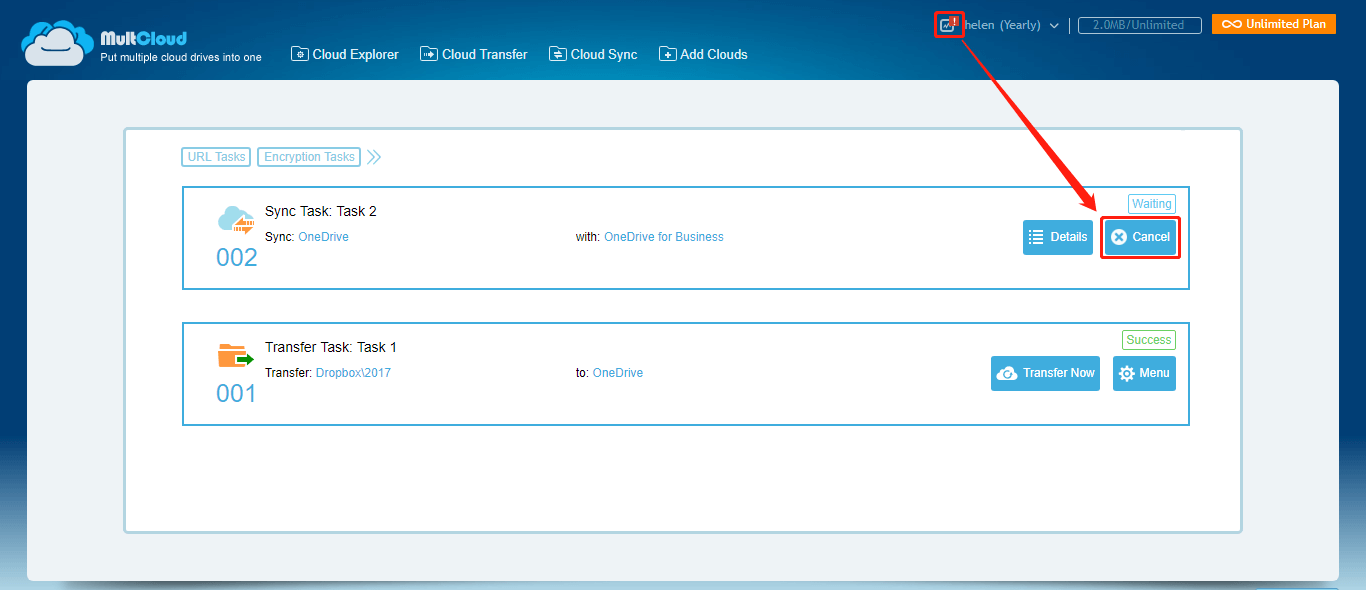Click Transfer Now for Task 1
This screenshot has height=590, width=1366.
coord(1045,373)
